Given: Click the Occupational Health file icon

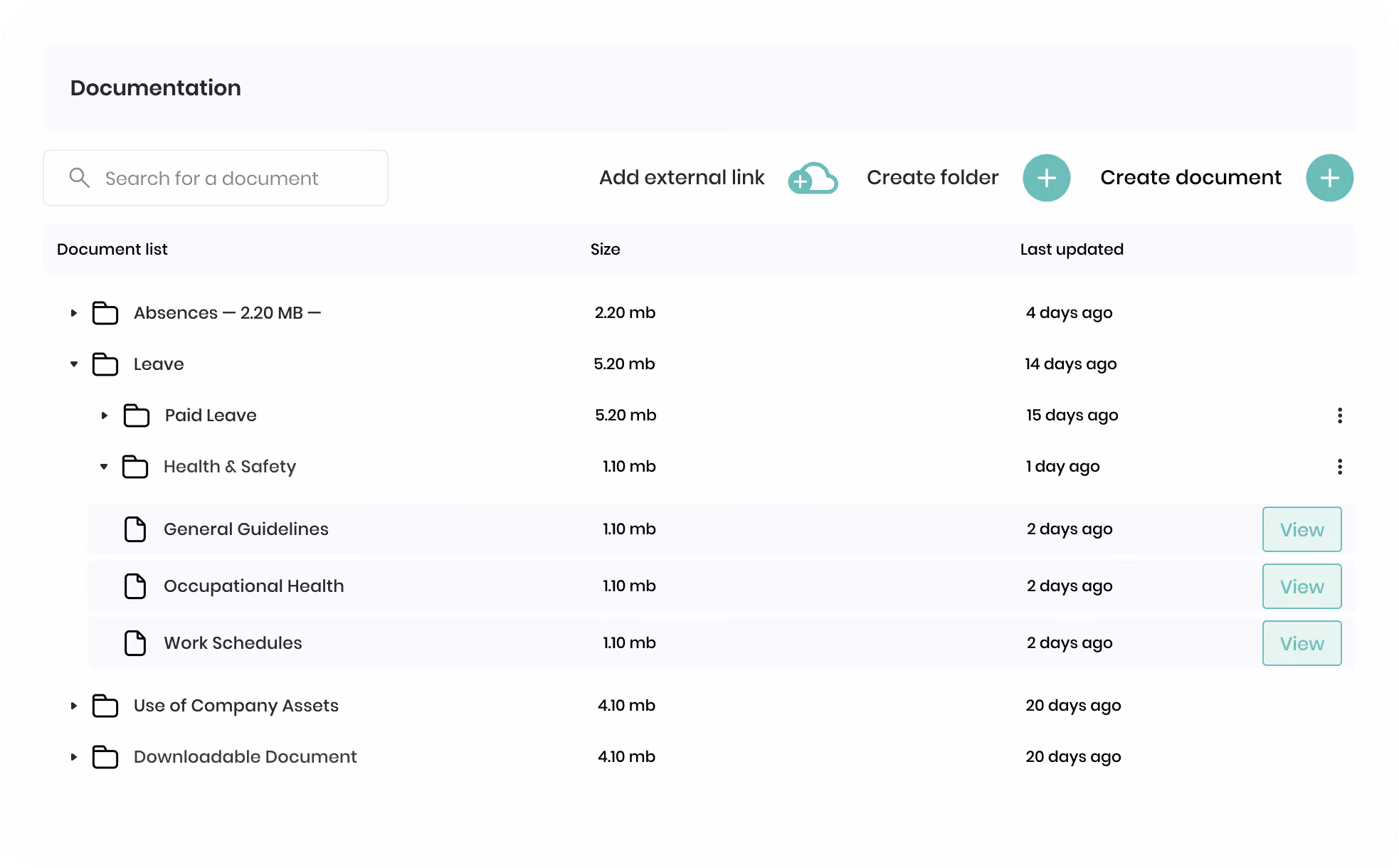Looking at the screenshot, I should pyautogui.click(x=135, y=586).
